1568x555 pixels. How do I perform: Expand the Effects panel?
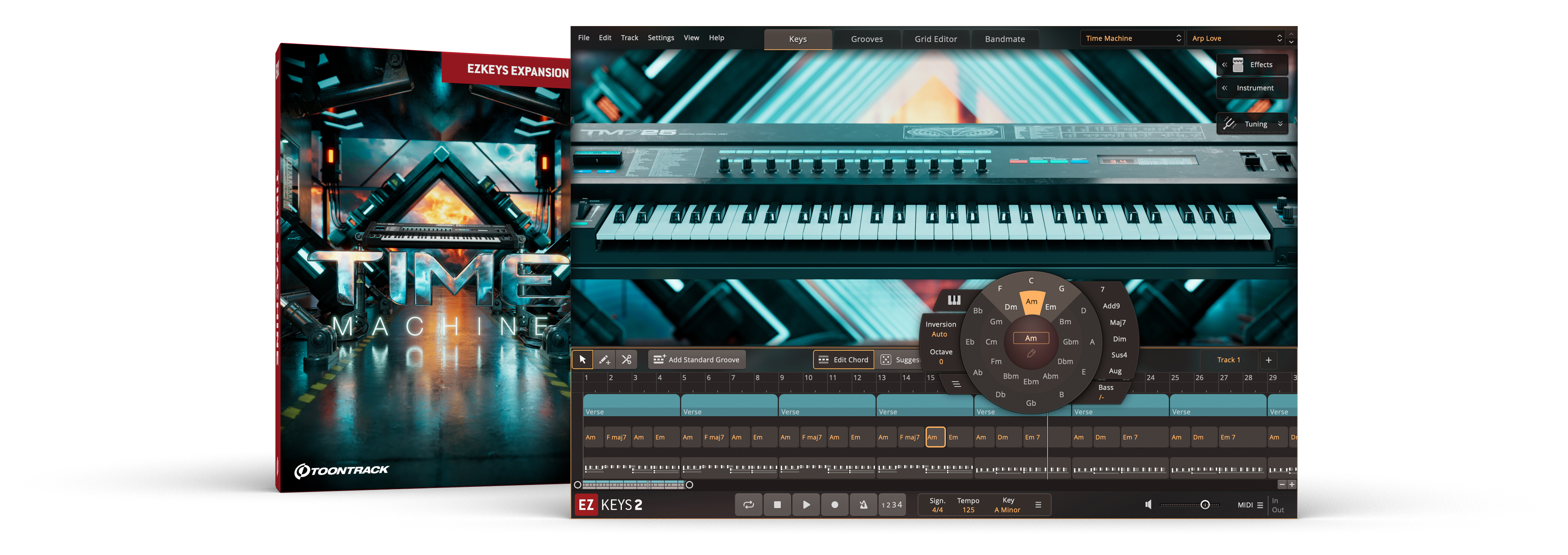(x=1252, y=65)
